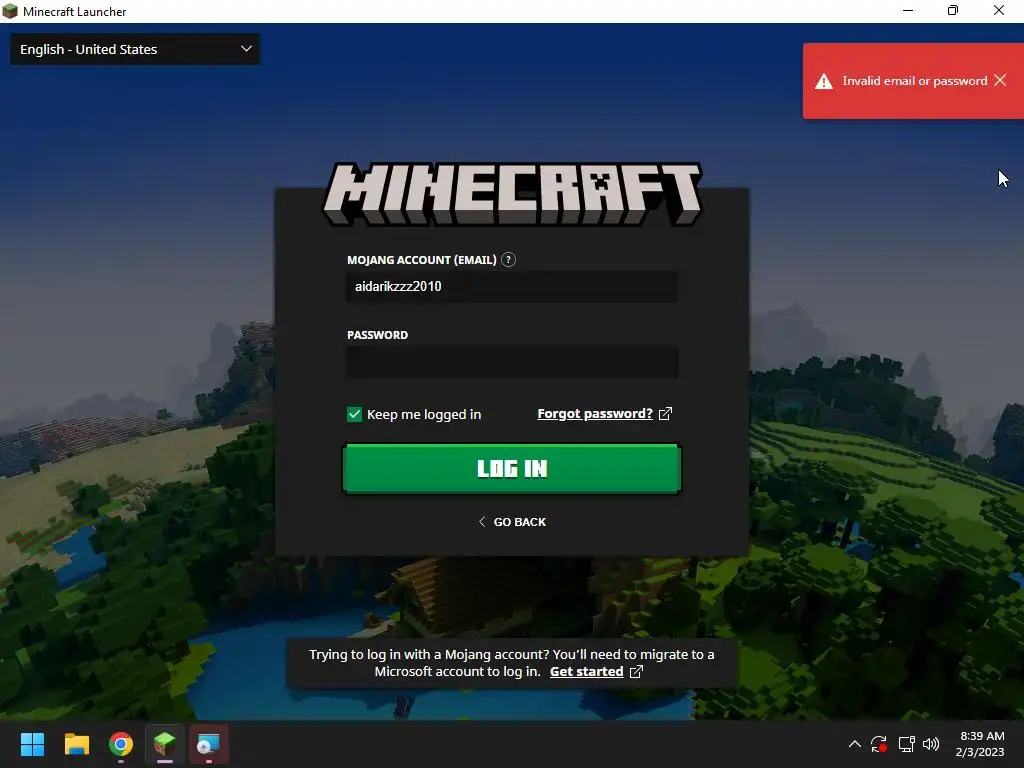The width and height of the screenshot is (1024, 768).
Task: Click the Invalid email or password message text
Action: (914, 81)
